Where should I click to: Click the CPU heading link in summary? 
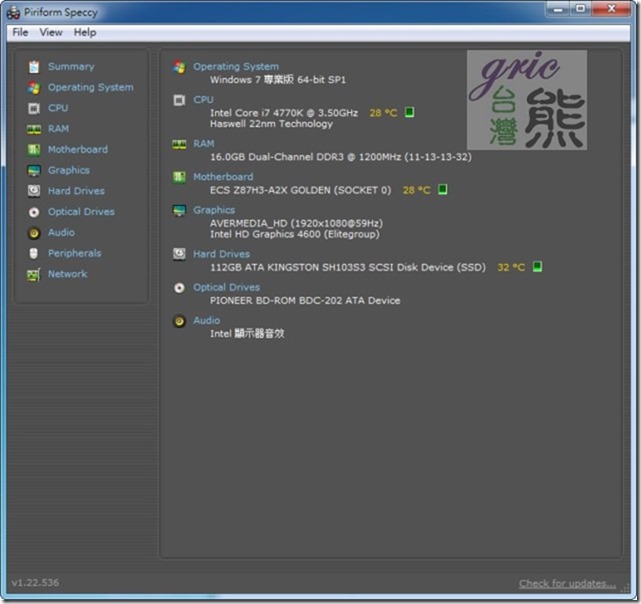pyautogui.click(x=203, y=99)
